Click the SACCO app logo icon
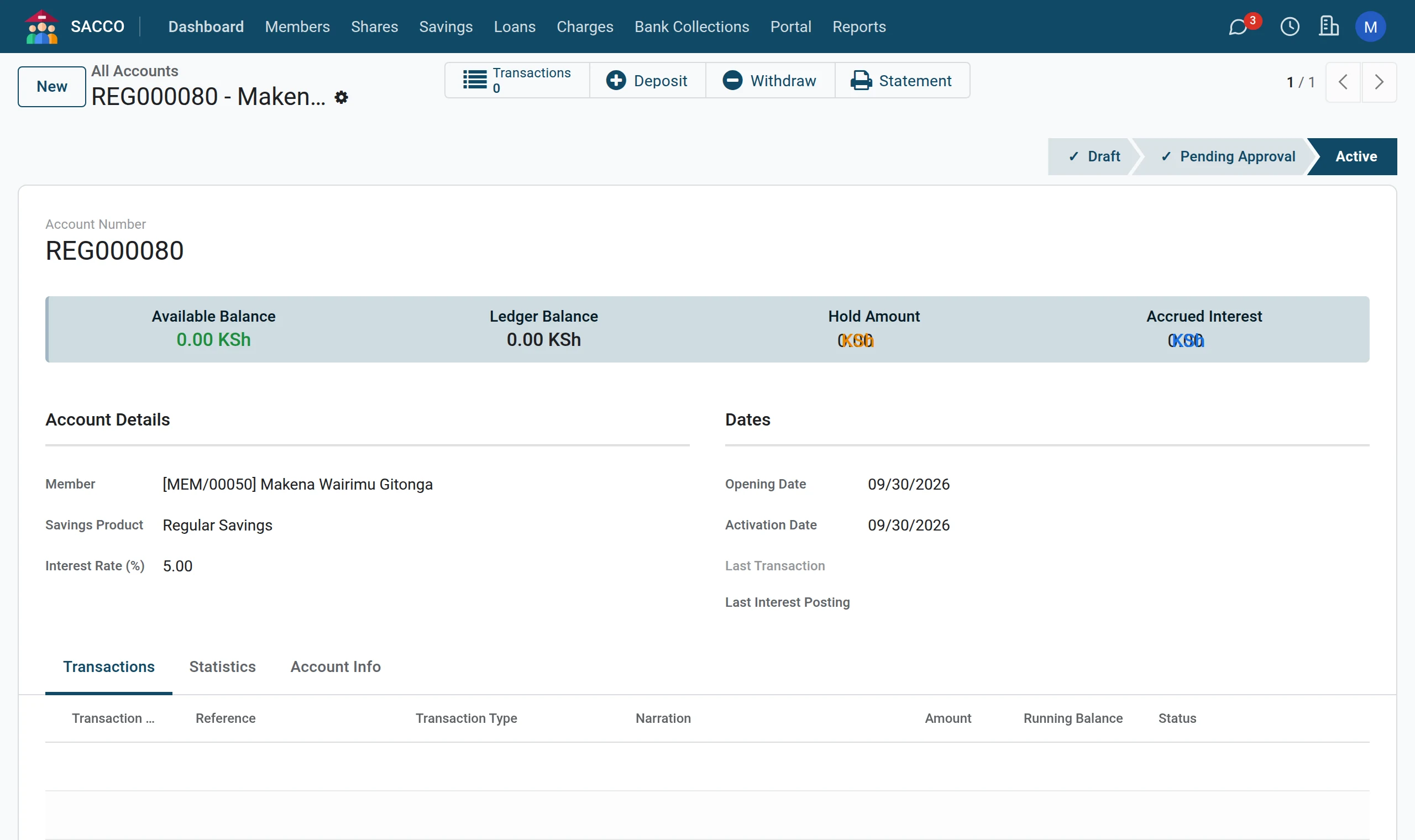 pyautogui.click(x=42, y=27)
